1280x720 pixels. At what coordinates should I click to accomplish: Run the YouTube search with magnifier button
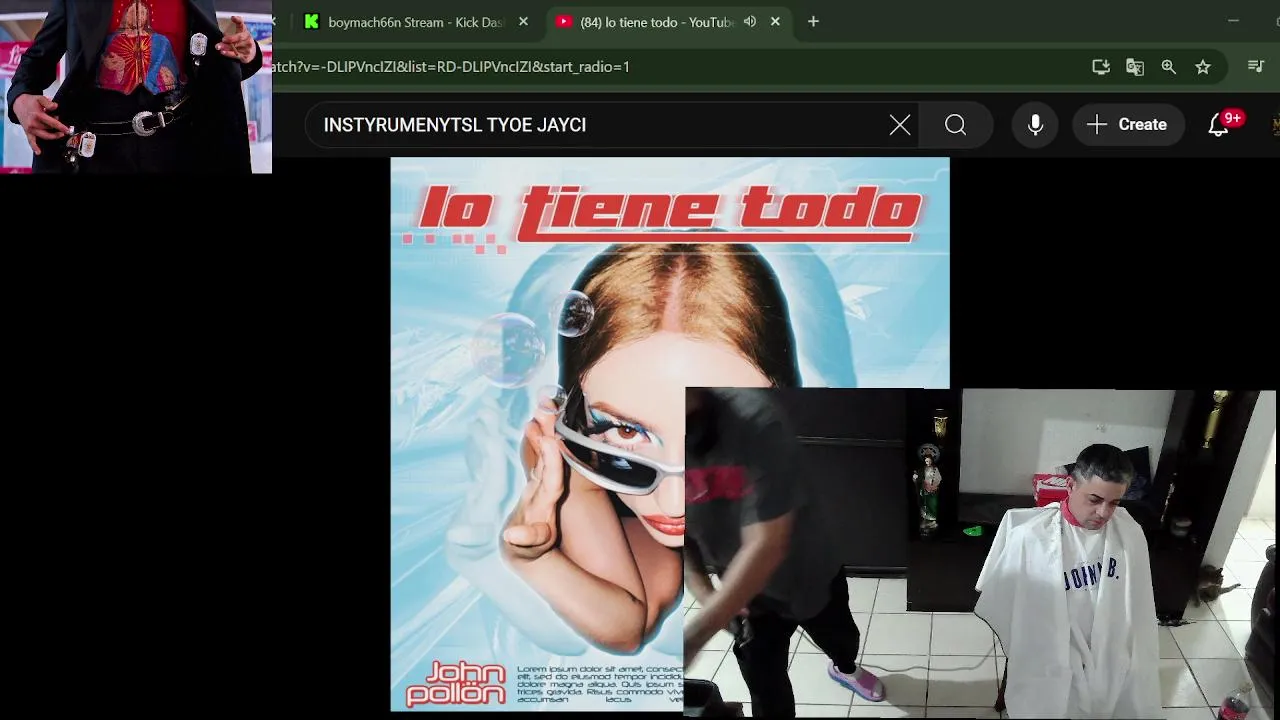click(956, 125)
